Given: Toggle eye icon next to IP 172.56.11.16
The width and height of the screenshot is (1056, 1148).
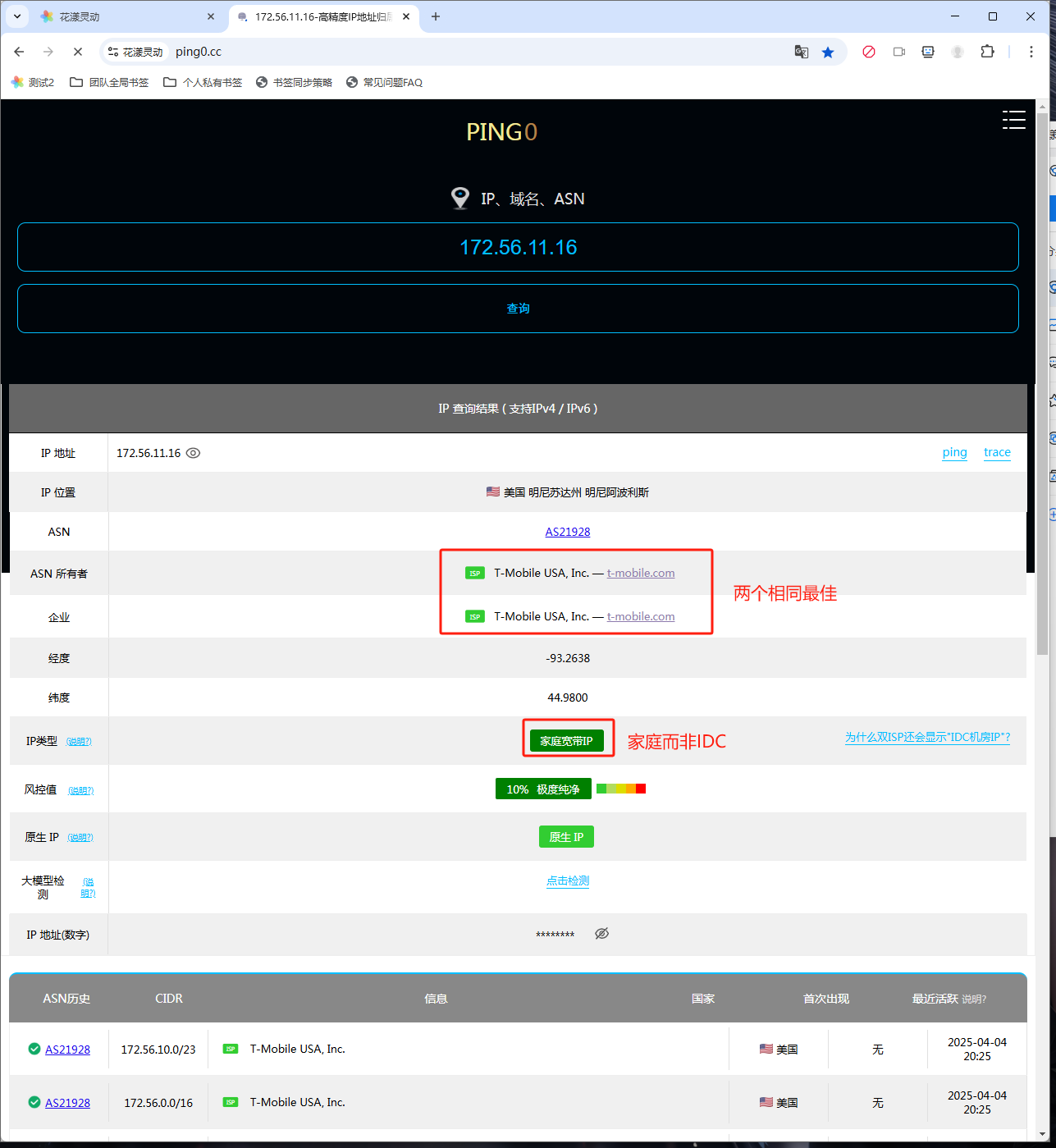Looking at the screenshot, I should click(x=194, y=453).
